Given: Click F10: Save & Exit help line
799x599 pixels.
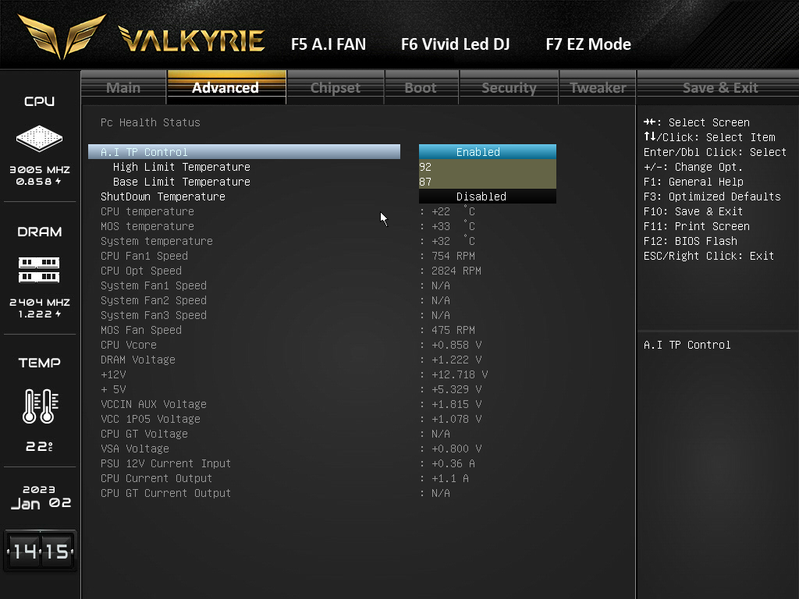Looking at the screenshot, I should [693, 211].
